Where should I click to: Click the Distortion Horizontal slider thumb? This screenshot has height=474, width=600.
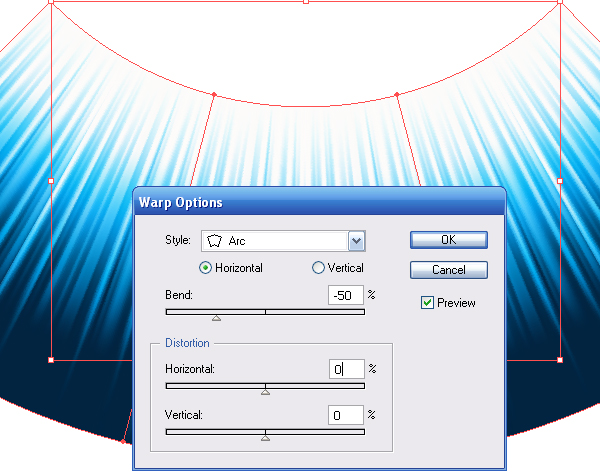265,392
